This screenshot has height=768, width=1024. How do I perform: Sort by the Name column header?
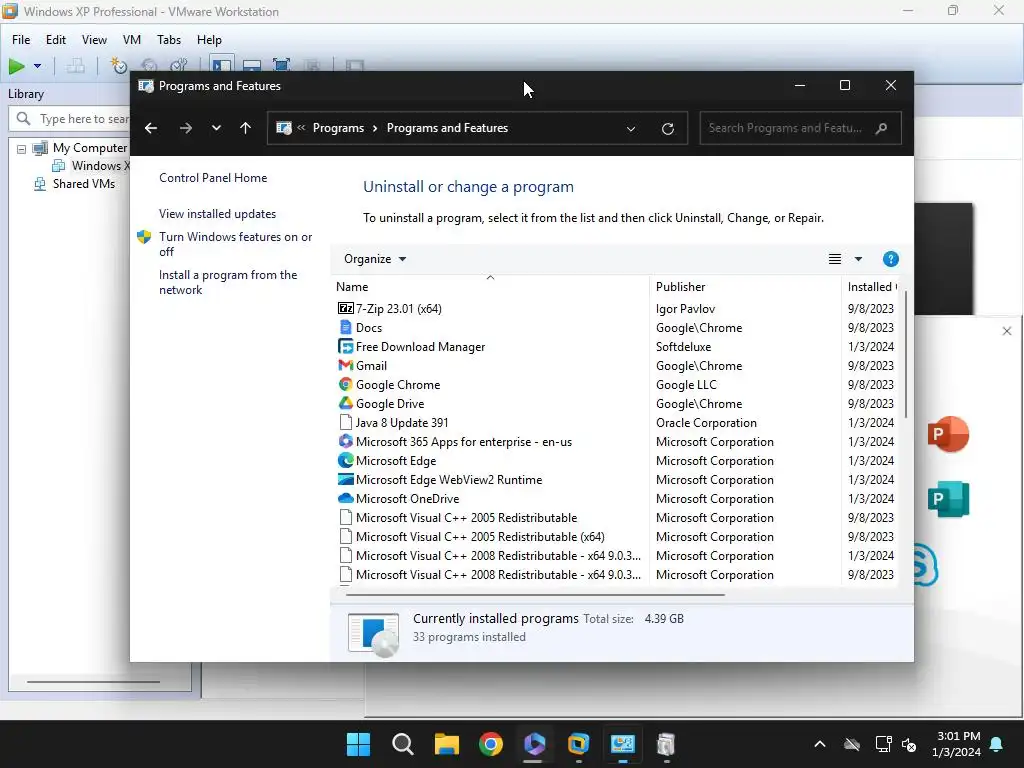(x=490, y=287)
